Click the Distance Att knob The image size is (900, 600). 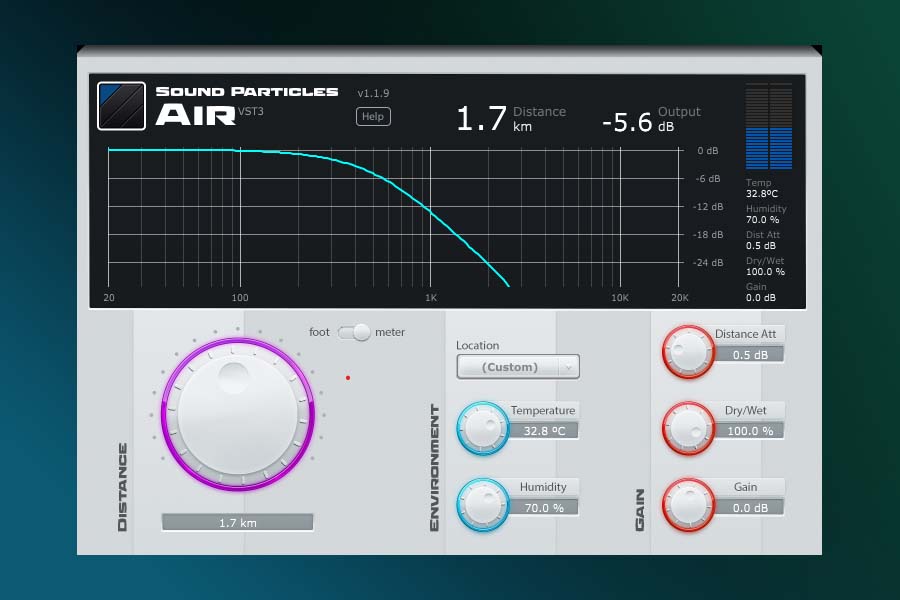[x=688, y=352]
